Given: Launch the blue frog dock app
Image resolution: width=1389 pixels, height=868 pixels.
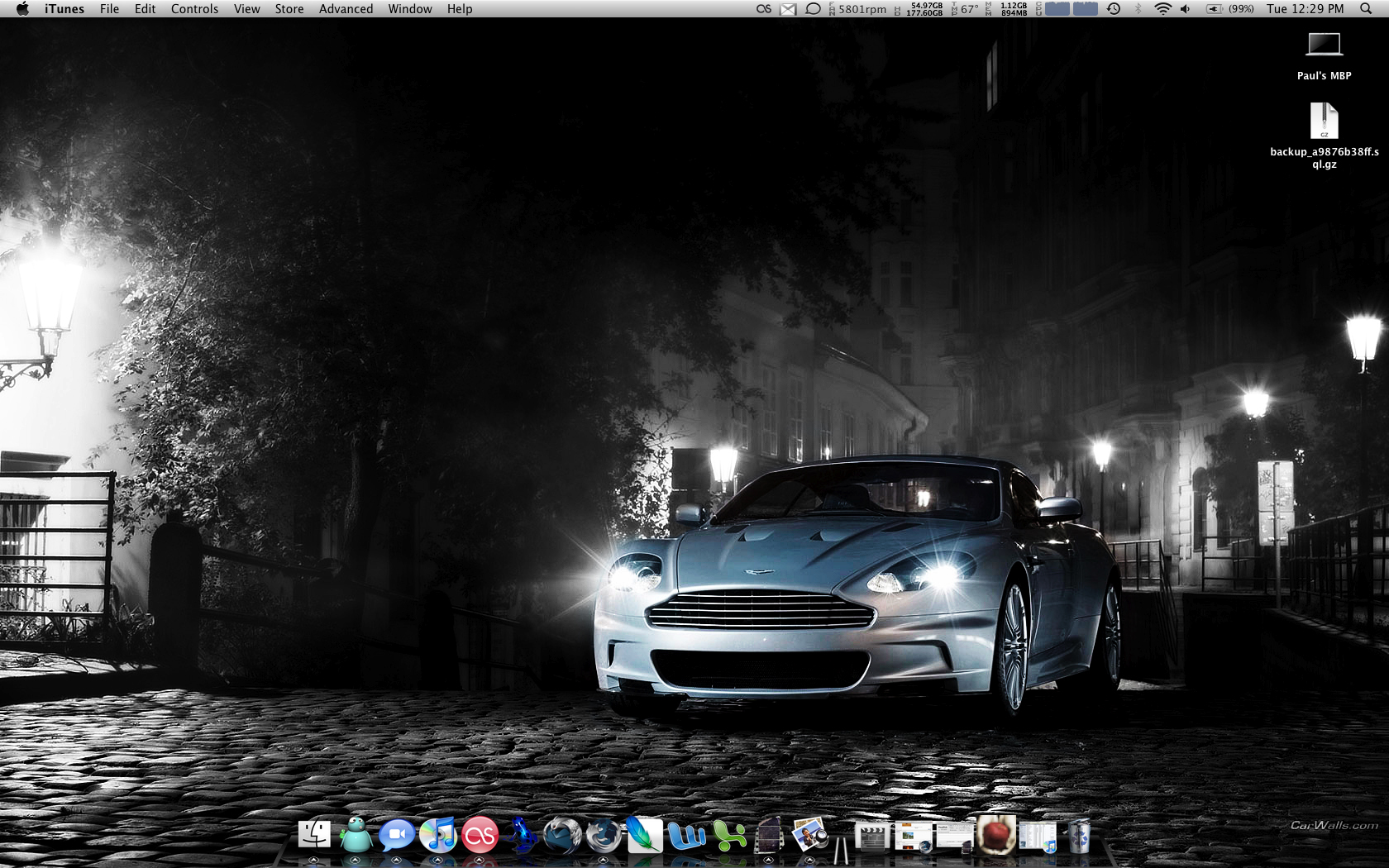Looking at the screenshot, I should (x=522, y=835).
